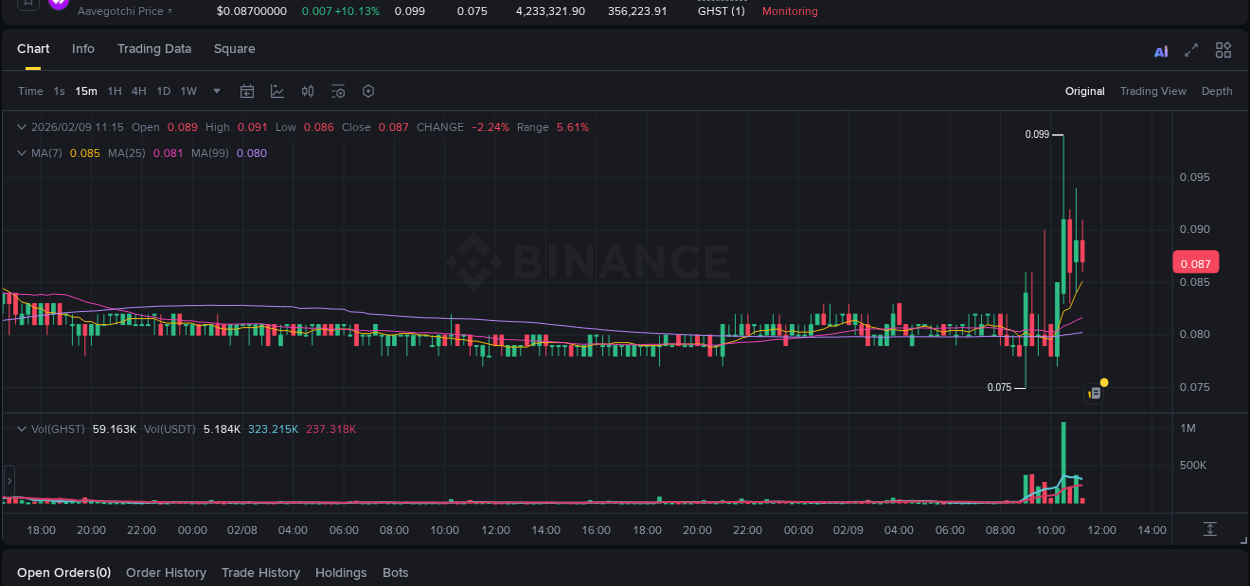The width and height of the screenshot is (1250, 586).
Task: Open the Order History tab
Action: pyautogui.click(x=166, y=572)
